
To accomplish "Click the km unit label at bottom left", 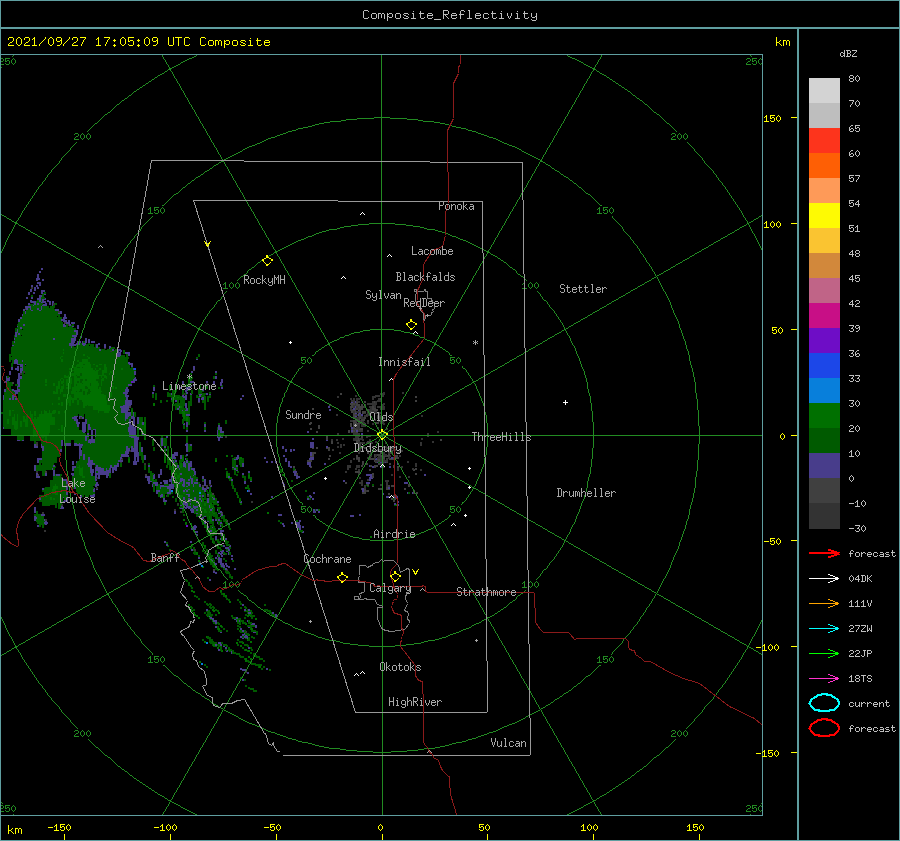I will pos(14,830).
